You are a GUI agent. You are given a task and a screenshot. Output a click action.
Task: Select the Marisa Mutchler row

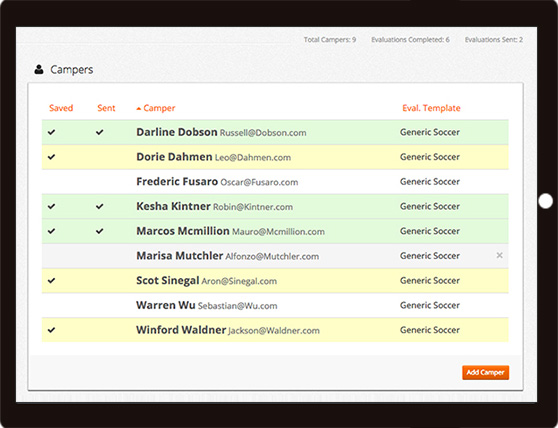pos(275,256)
